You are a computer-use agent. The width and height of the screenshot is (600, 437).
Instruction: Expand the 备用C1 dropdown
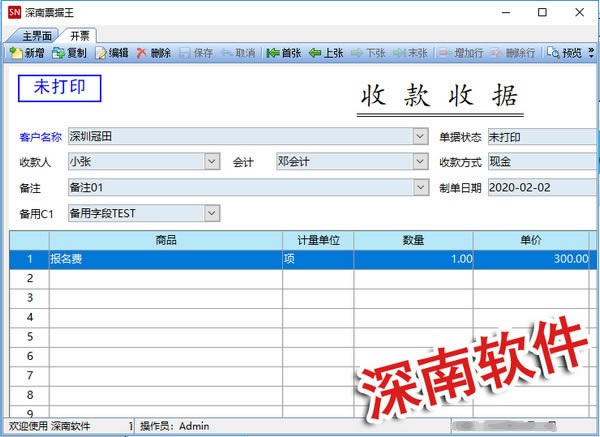coord(211,212)
